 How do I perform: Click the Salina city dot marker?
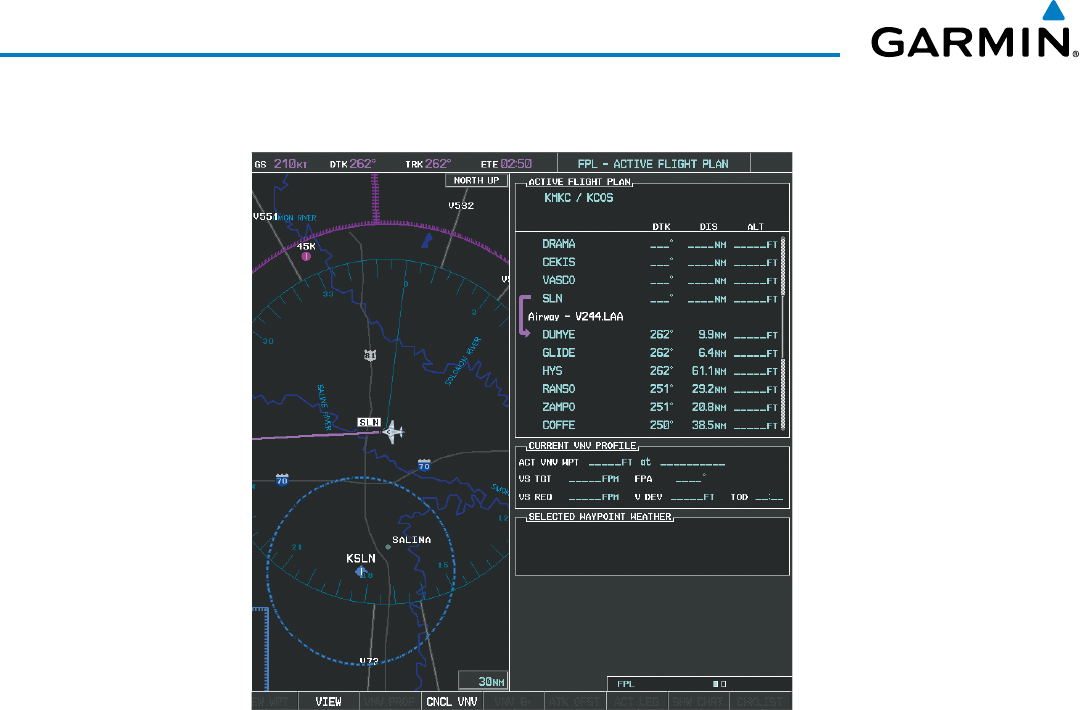pos(388,547)
